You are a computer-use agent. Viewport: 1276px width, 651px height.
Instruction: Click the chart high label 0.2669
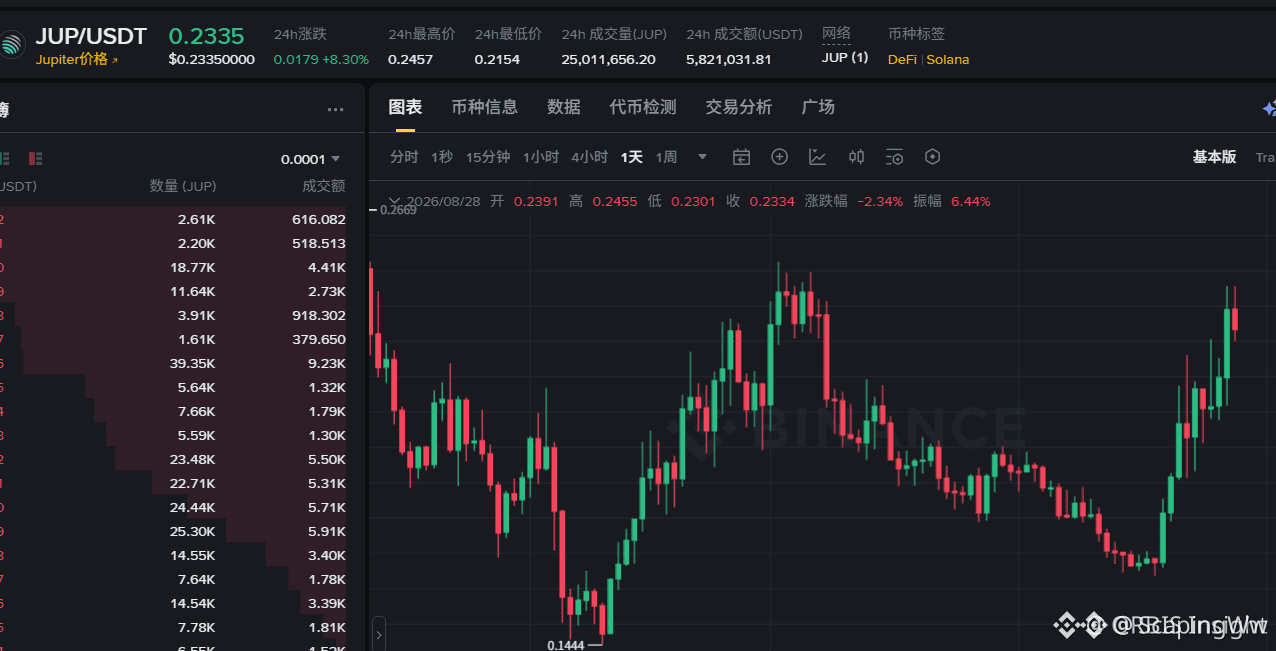click(x=399, y=210)
